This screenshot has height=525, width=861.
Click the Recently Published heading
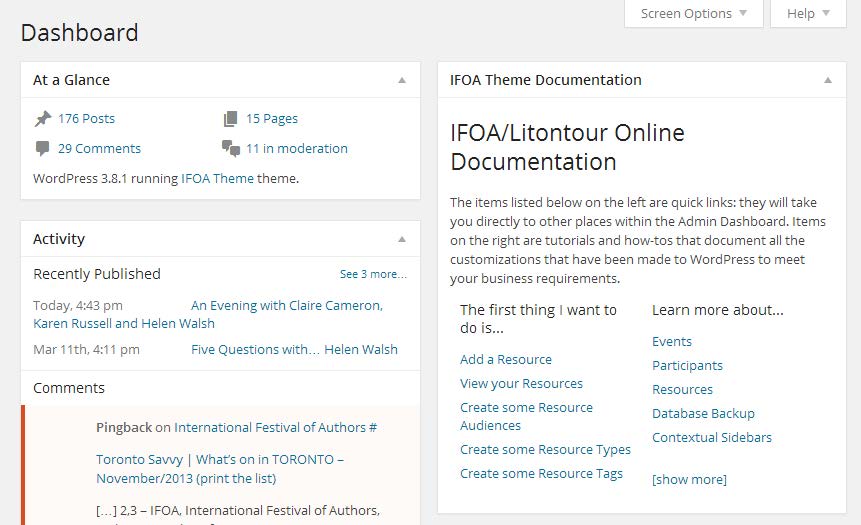pos(97,274)
